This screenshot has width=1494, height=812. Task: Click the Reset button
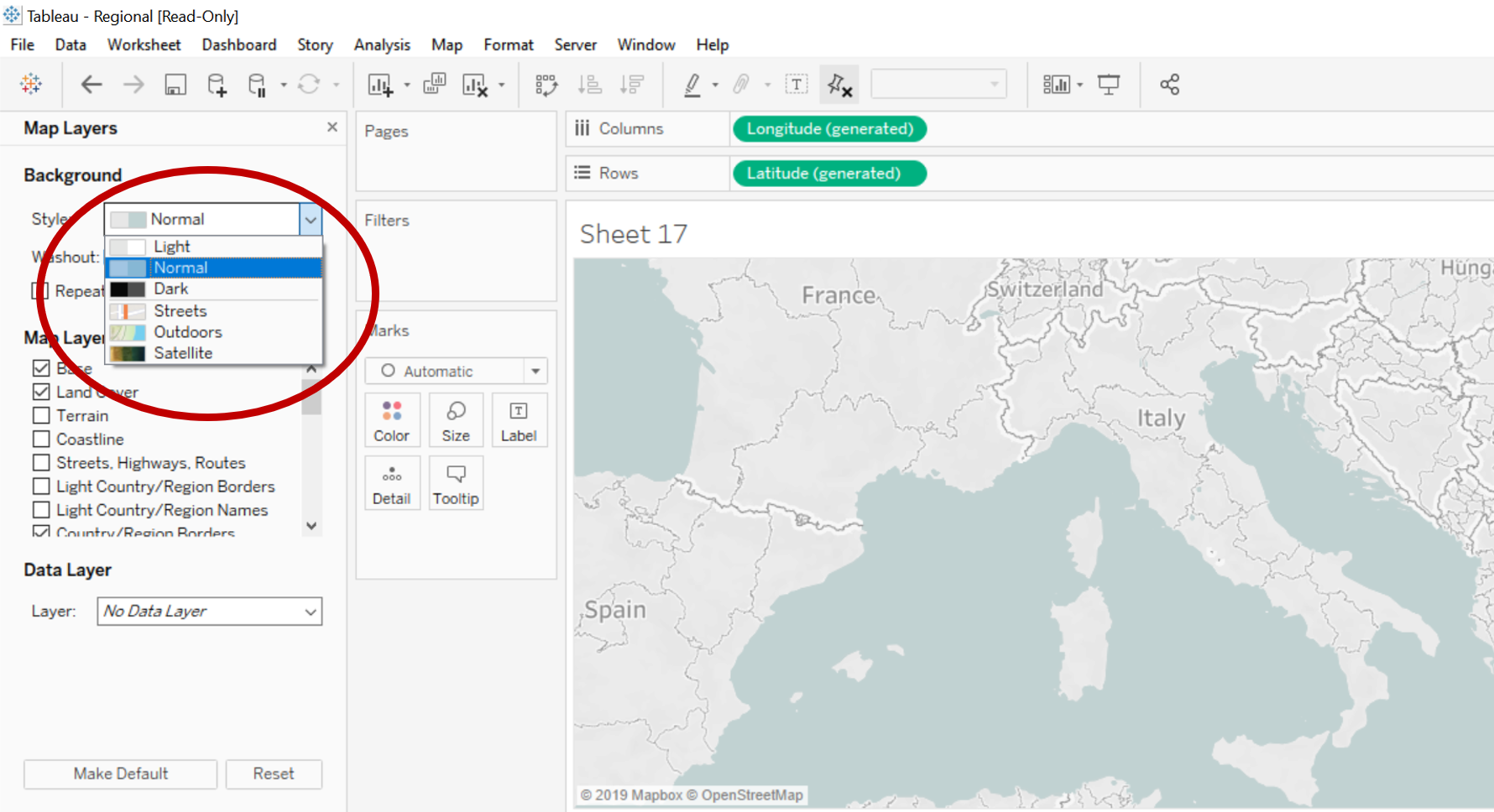(x=274, y=773)
